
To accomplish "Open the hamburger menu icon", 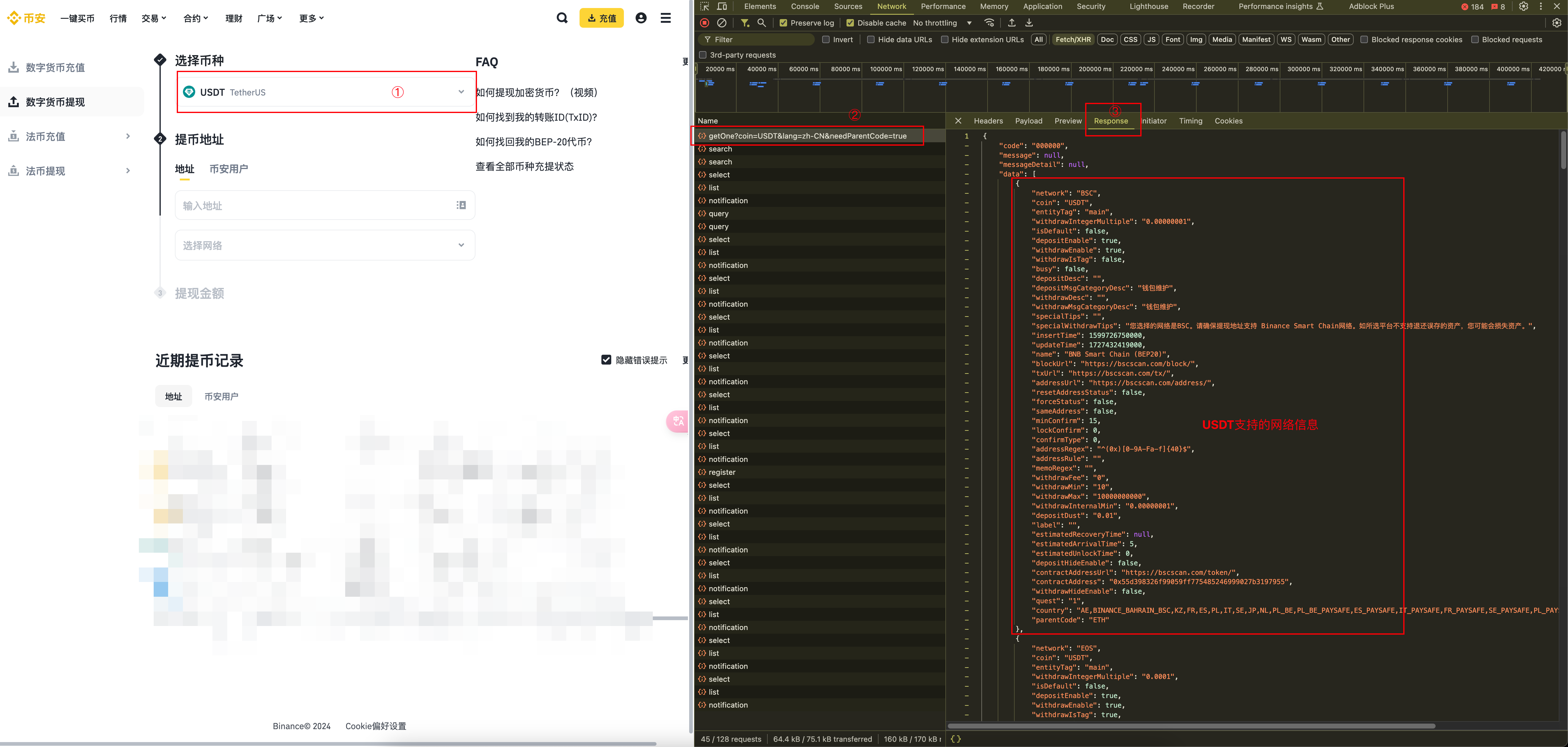I will [666, 18].
